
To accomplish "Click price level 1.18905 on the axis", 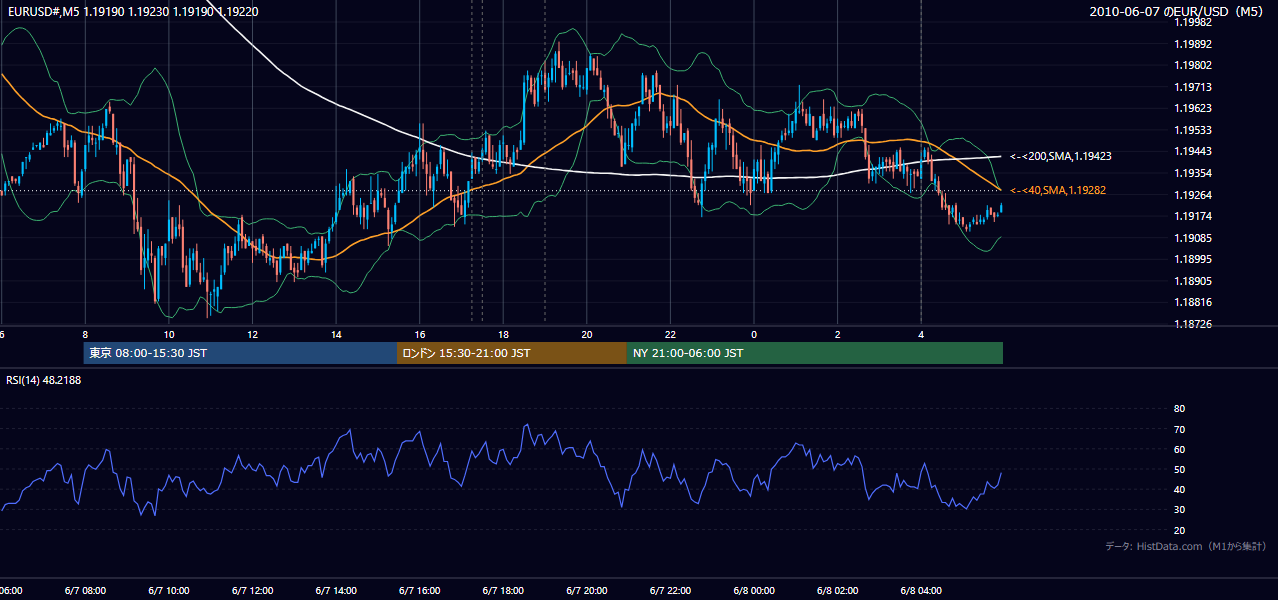I will coord(1192,281).
